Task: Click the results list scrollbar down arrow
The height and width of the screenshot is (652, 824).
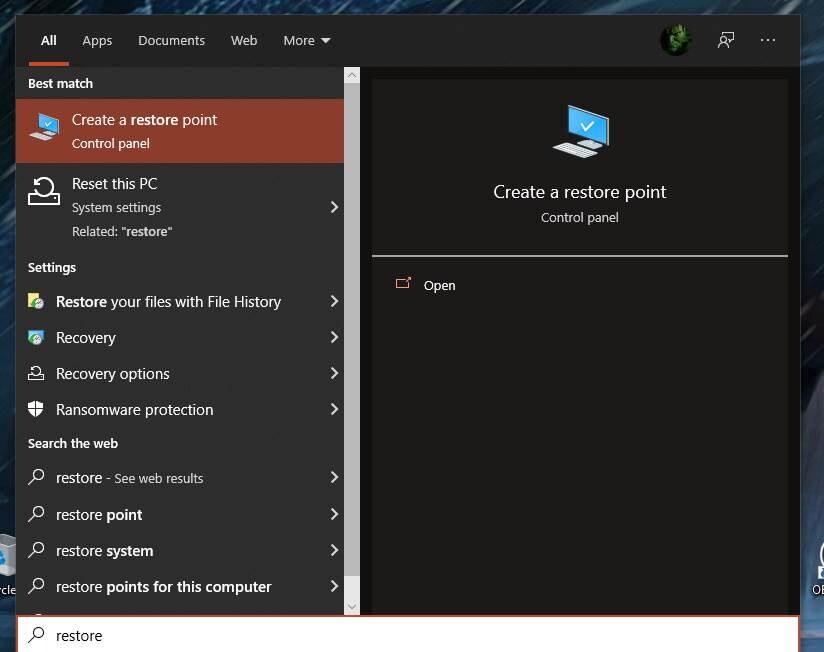Action: (x=351, y=606)
